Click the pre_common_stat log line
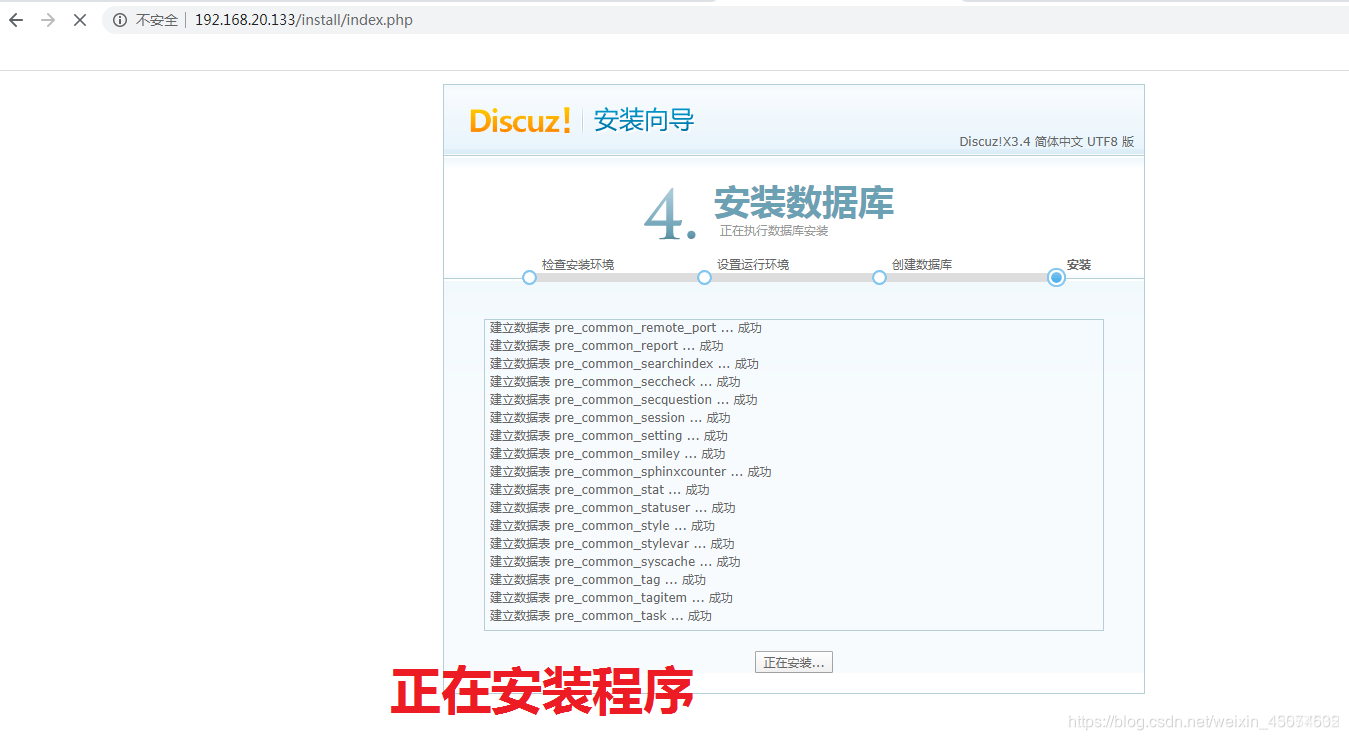1349x740 pixels. pyautogui.click(x=600, y=490)
